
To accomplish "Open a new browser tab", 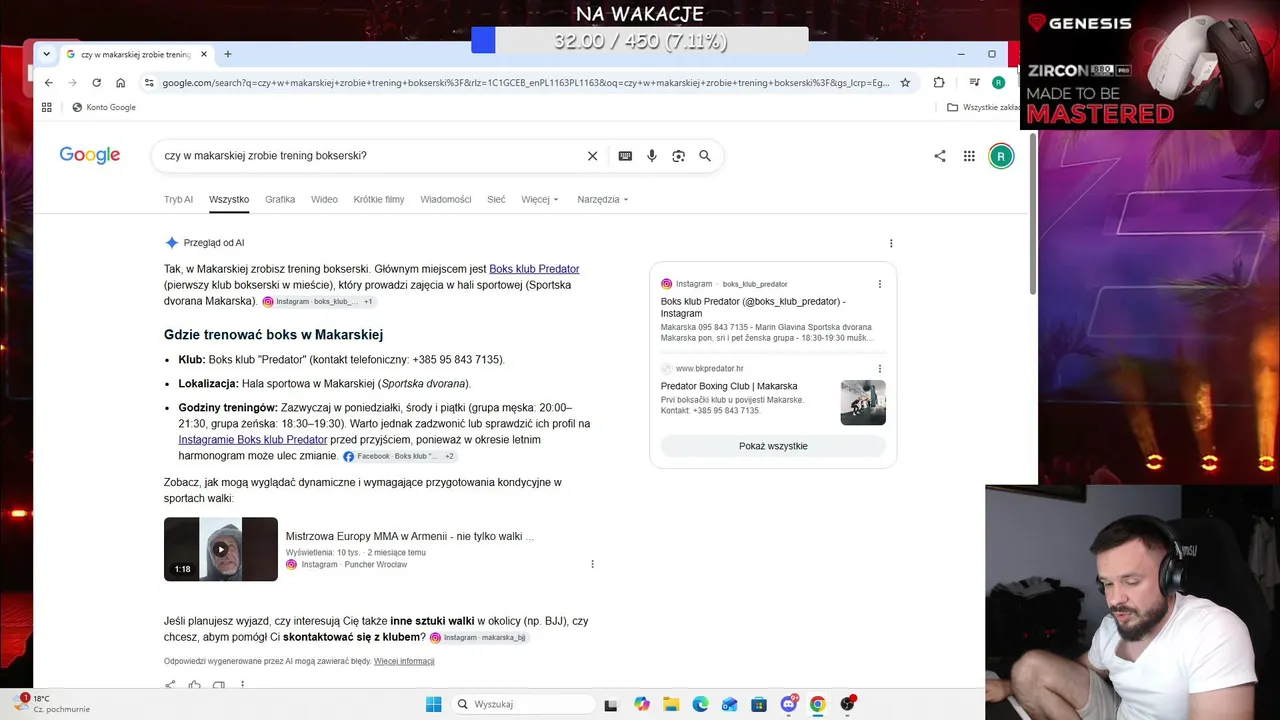I will click(x=228, y=54).
